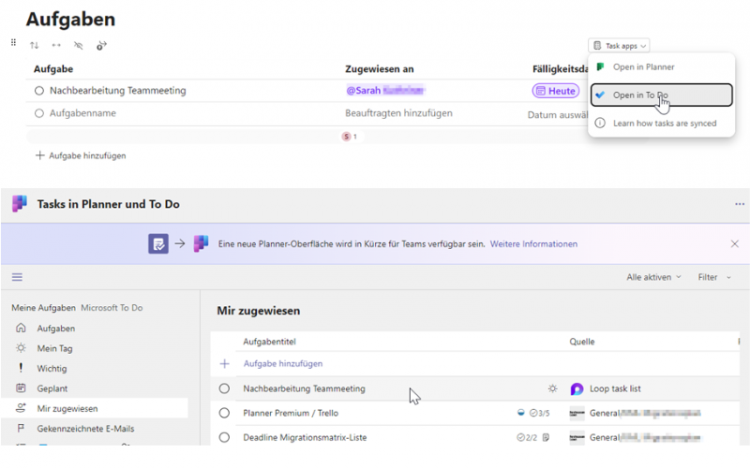This screenshot has height=468, width=750.
Task: Click the sort arrows icon in Loop toolbar
Action: click(34, 45)
